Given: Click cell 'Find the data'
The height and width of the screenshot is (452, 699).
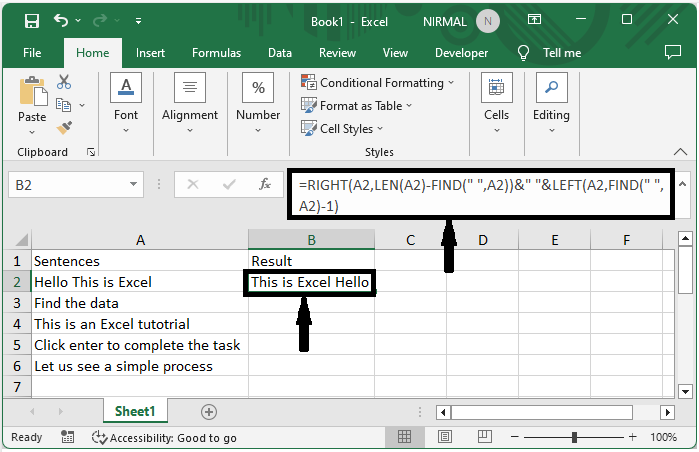Looking at the screenshot, I should (140, 303).
